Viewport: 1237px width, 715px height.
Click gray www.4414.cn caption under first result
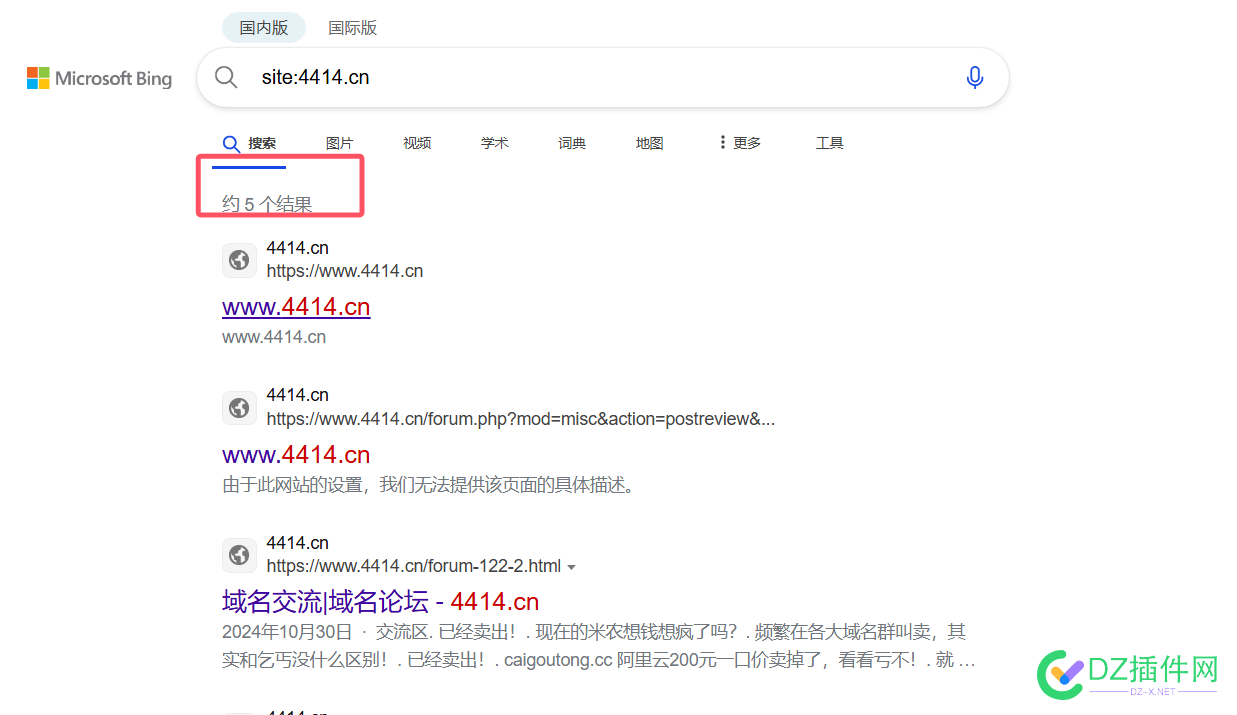274,337
